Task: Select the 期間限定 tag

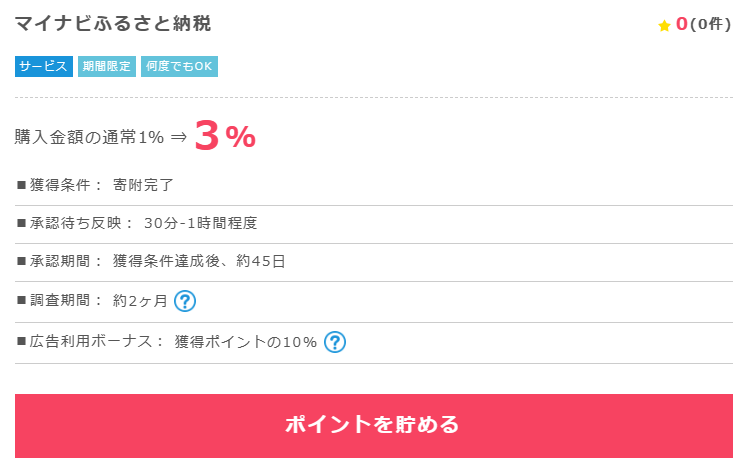Action: point(107,66)
